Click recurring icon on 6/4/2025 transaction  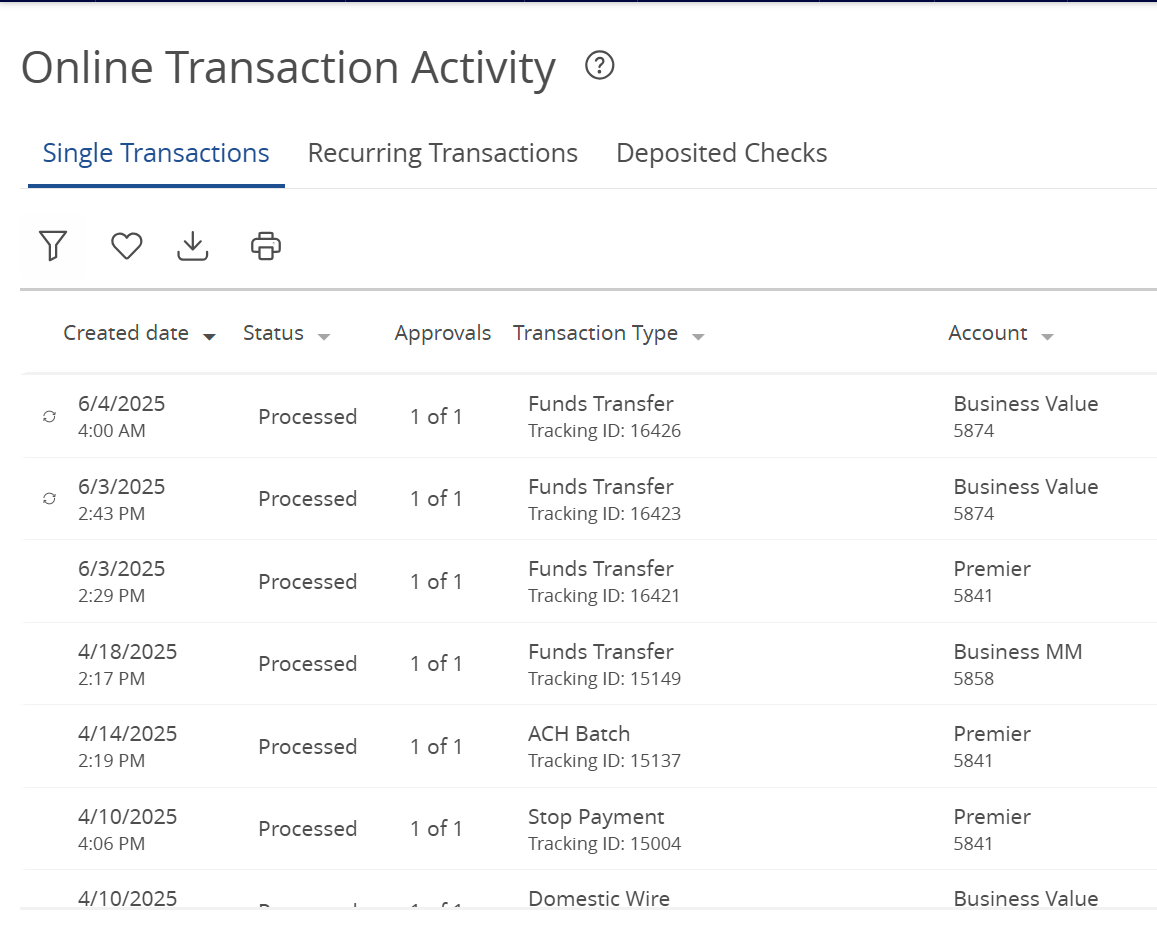(49, 417)
